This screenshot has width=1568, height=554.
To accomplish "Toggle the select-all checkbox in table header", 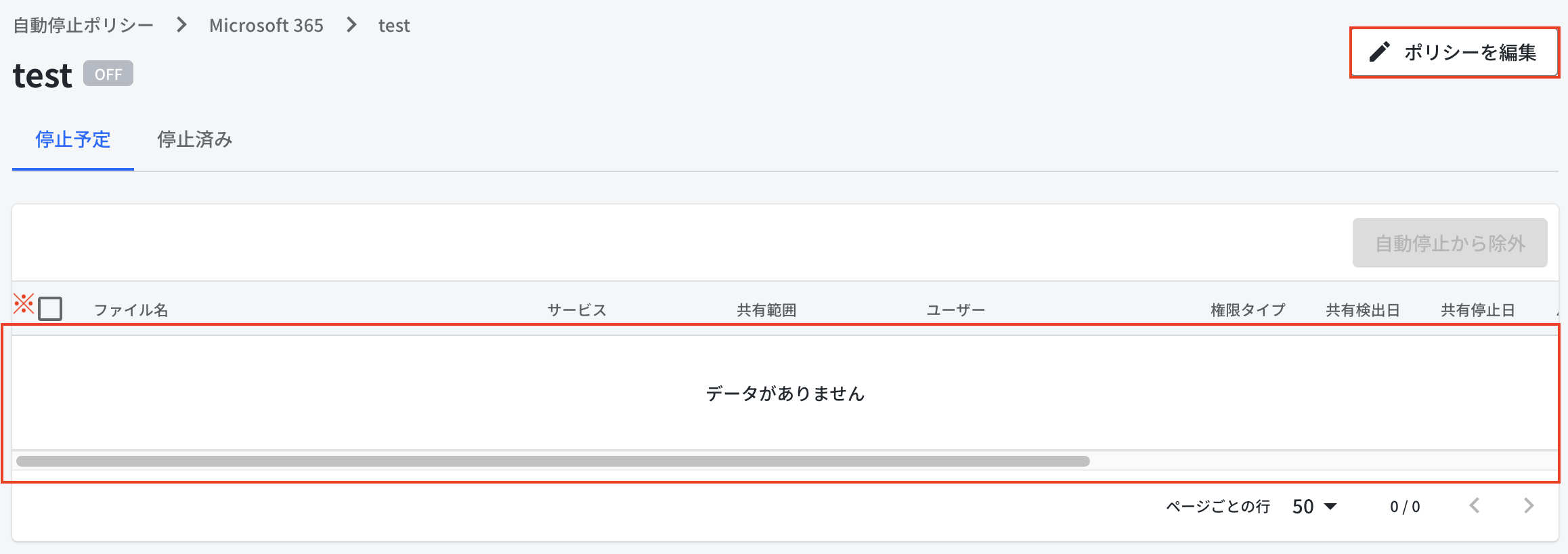I will point(50,309).
